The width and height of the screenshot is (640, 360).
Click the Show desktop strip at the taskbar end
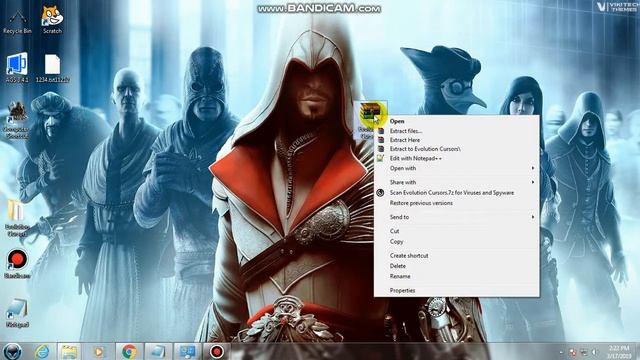pyautogui.click(x=637, y=351)
